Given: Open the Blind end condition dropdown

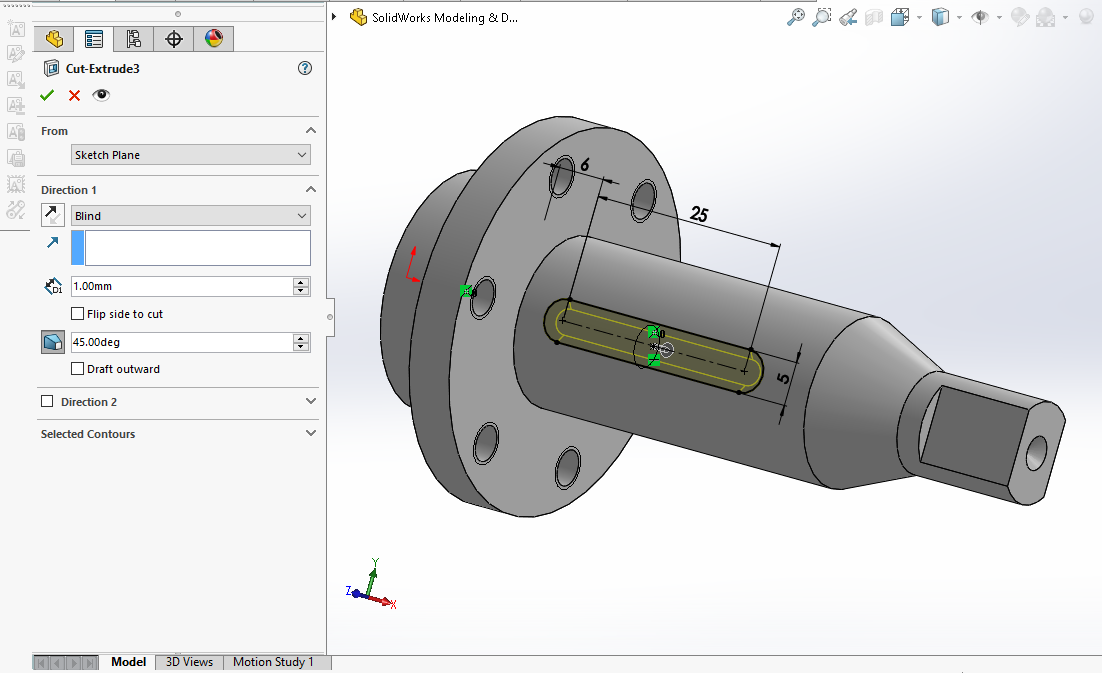Looking at the screenshot, I should 191,215.
